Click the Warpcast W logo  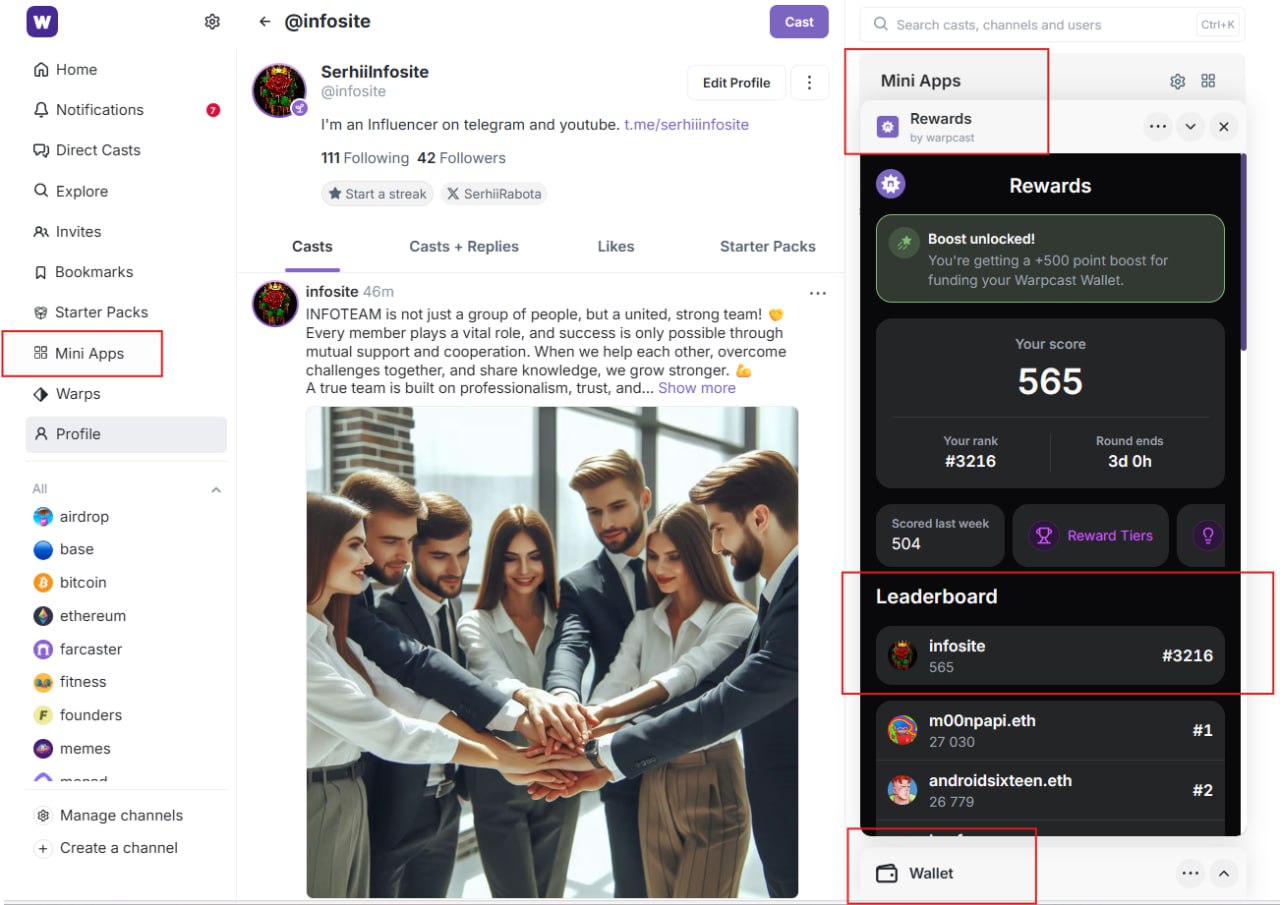point(42,21)
